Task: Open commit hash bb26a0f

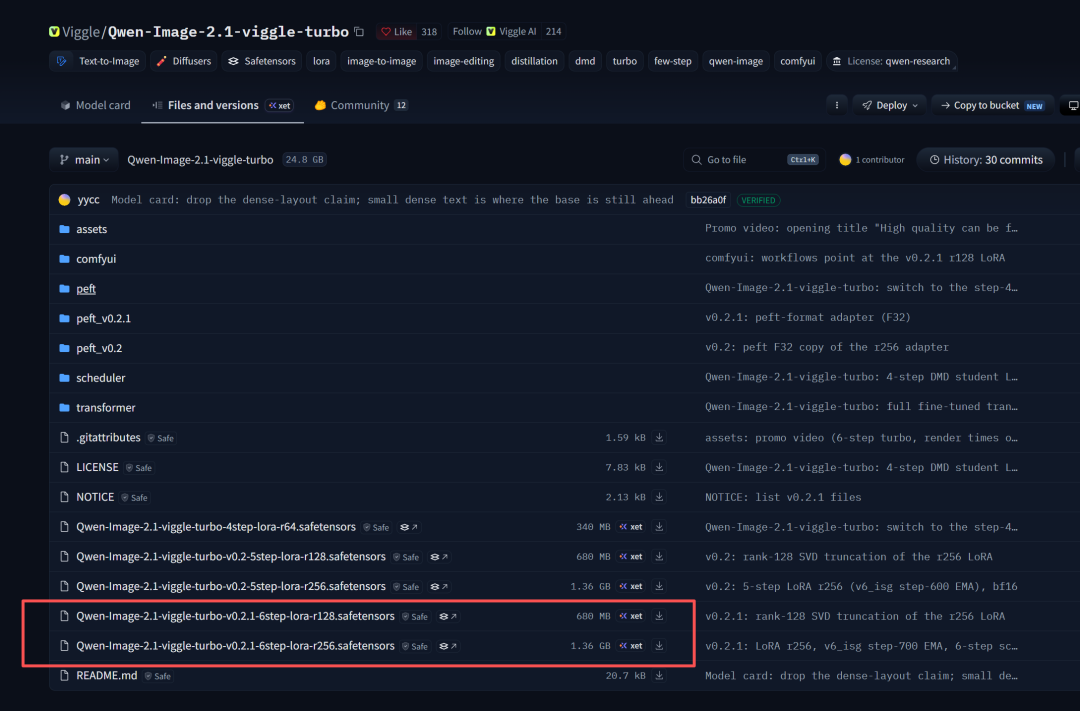Action: tap(708, 200)
